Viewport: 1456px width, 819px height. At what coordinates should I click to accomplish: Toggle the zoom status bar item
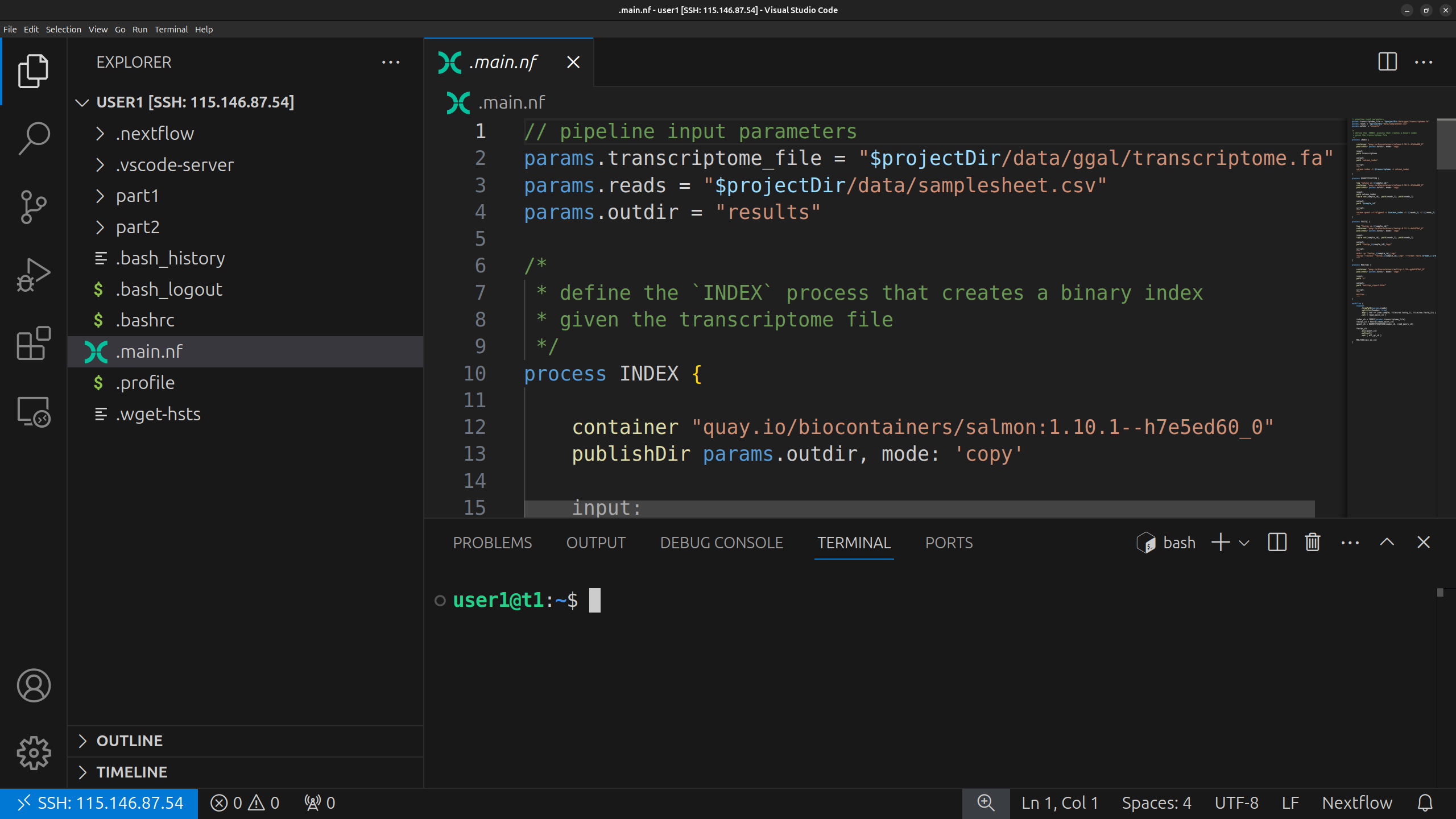point(986,803)
